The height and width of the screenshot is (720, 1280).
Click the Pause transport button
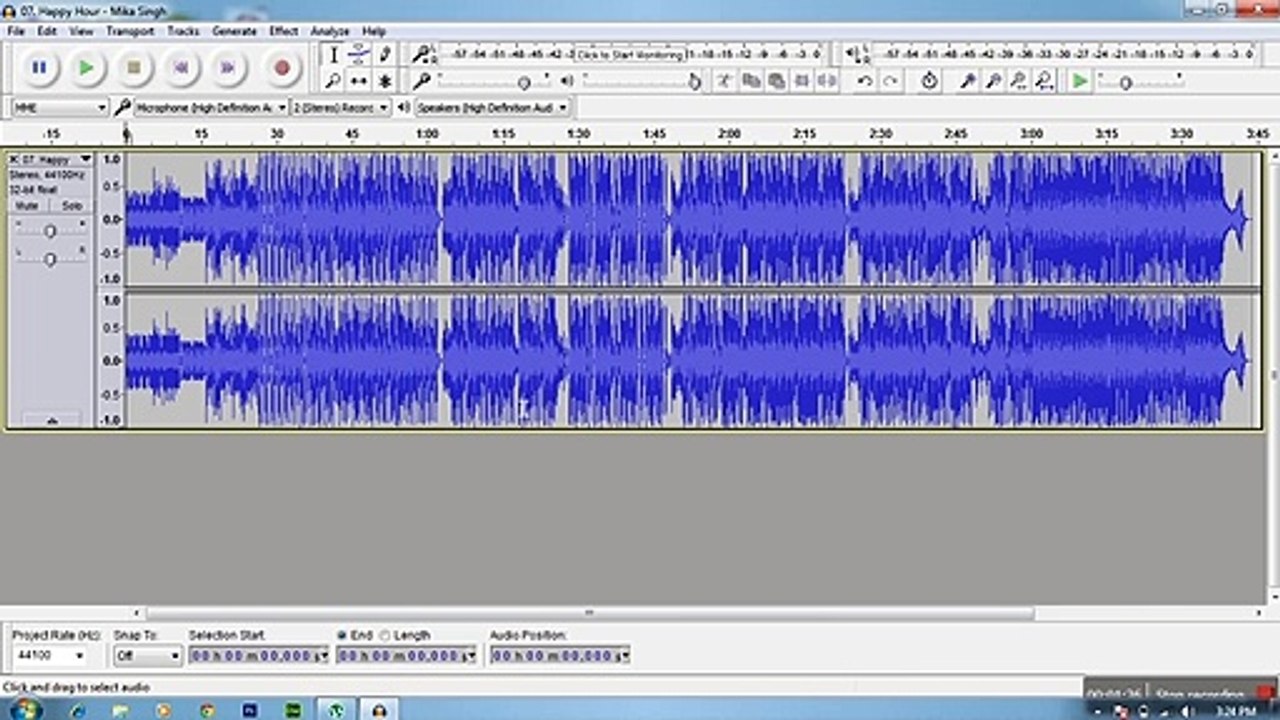coord(39,68)
